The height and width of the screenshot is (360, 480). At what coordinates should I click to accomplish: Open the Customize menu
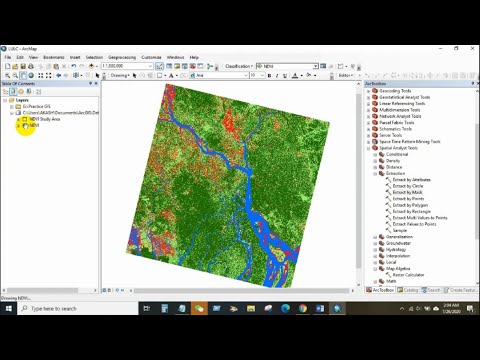coord(151,57)
